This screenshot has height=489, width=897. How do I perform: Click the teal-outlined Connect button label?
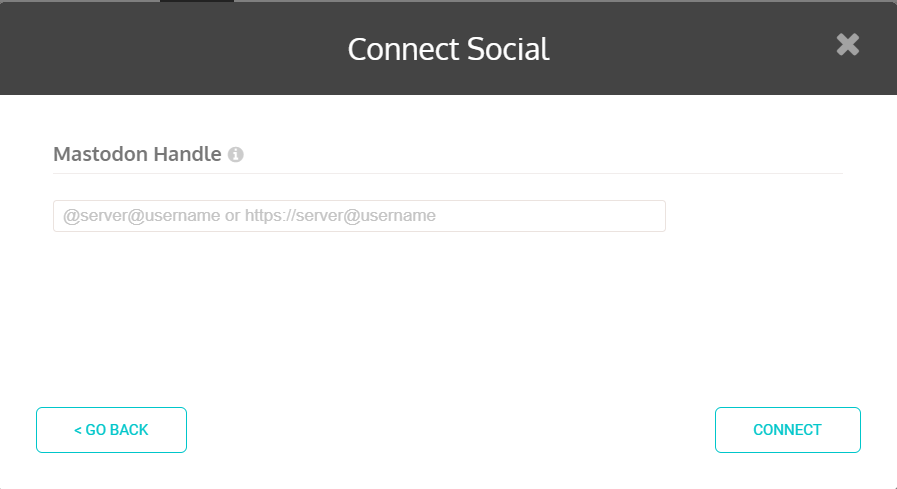pyautogui.click(x=788, y=430)
